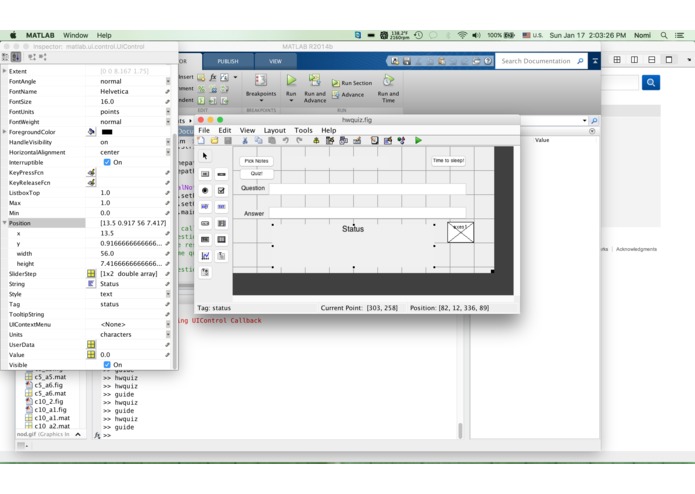Select the Time to sleep! button on canvas
Image resolution: width=695 pixels, height=494 pixels.
click(x=449, y=160)
